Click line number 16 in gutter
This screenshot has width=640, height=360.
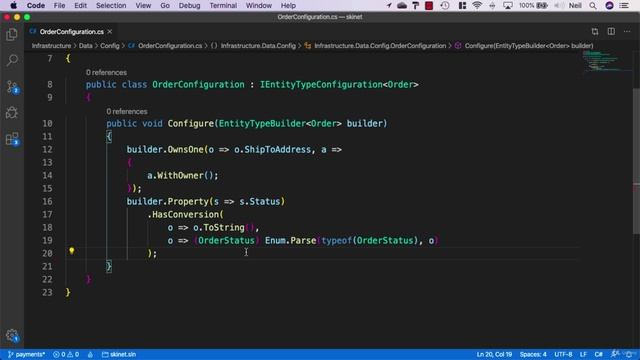tap(47, 201)
